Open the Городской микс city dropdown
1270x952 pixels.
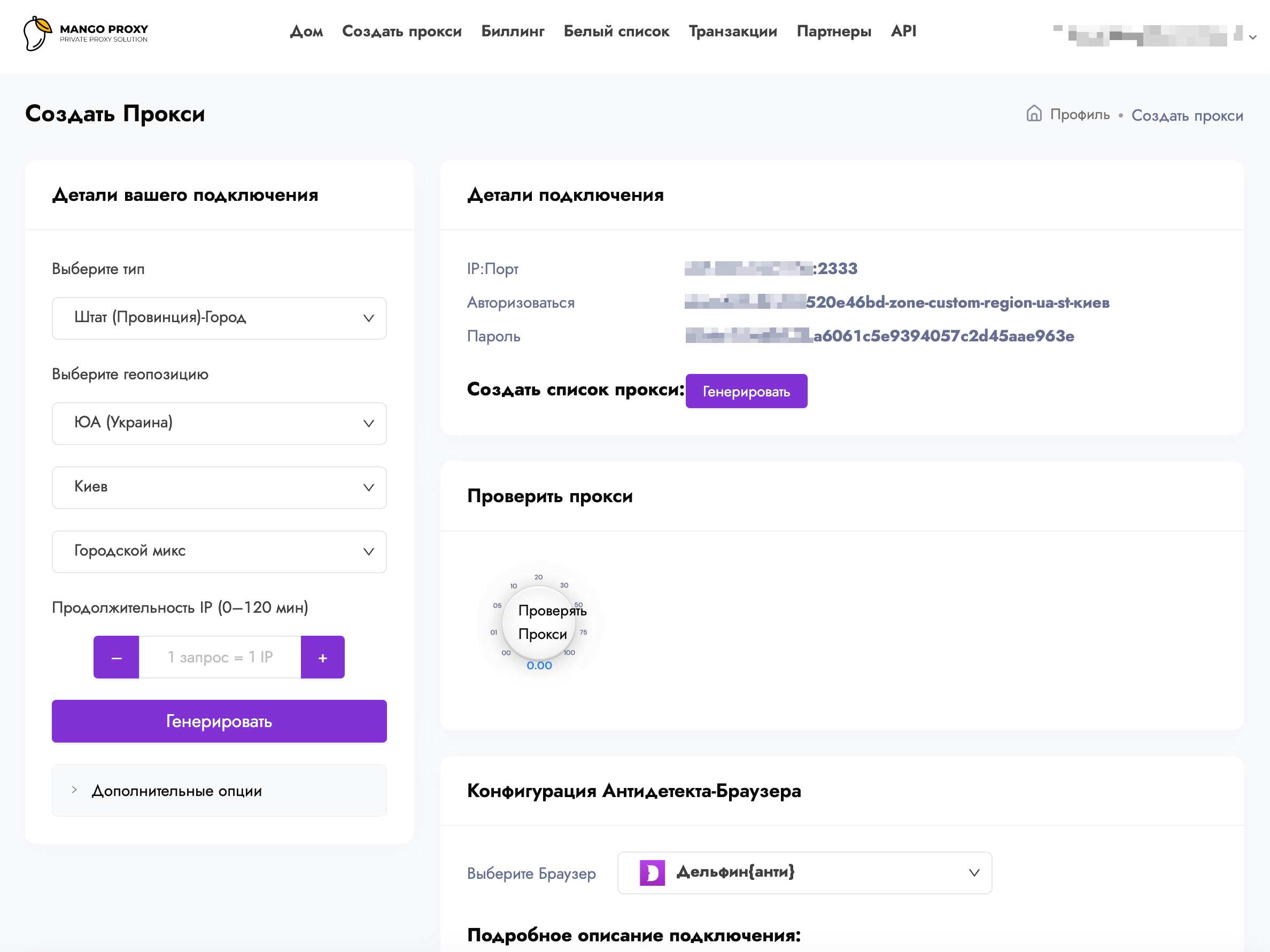coord(219,551)
